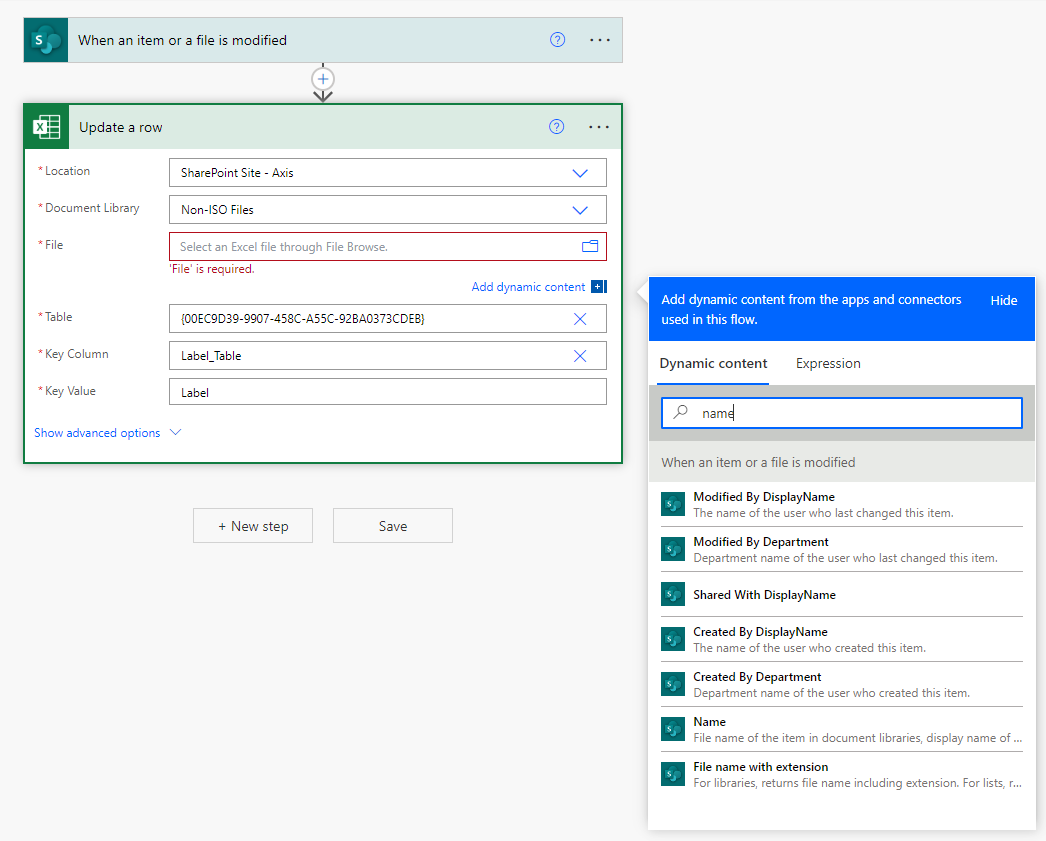This screenshot has width=1046, height=841.
Task: Open help on the trigger card
Action: [557, 39]
